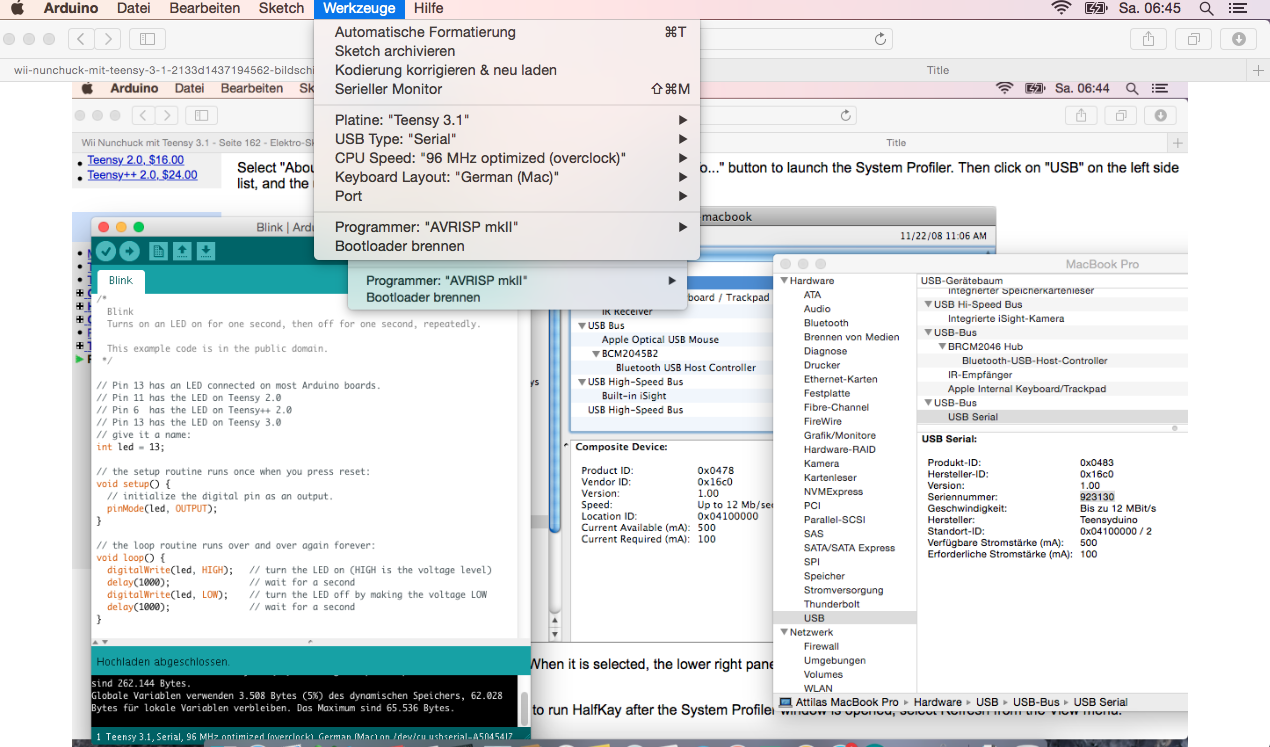The image size is (1270, 747).
Task: Click share icon in embedded Safari screenshot
Action: 1080,116
